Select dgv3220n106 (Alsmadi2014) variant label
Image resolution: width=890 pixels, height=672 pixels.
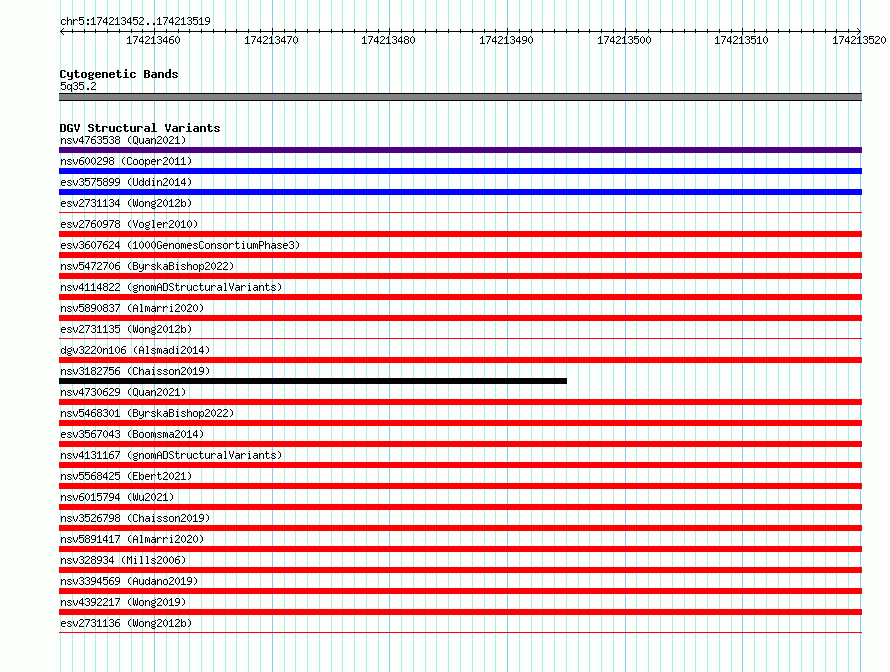tap(135, 350)
